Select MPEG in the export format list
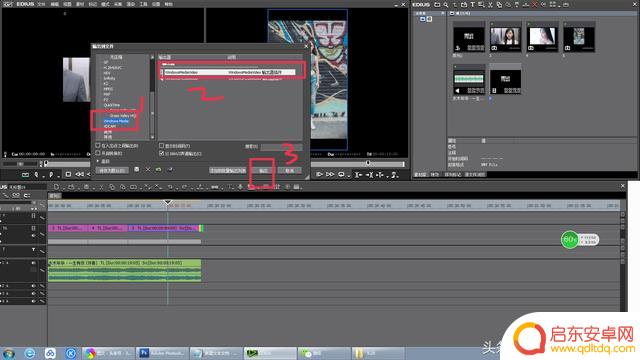 click(108, 89)
